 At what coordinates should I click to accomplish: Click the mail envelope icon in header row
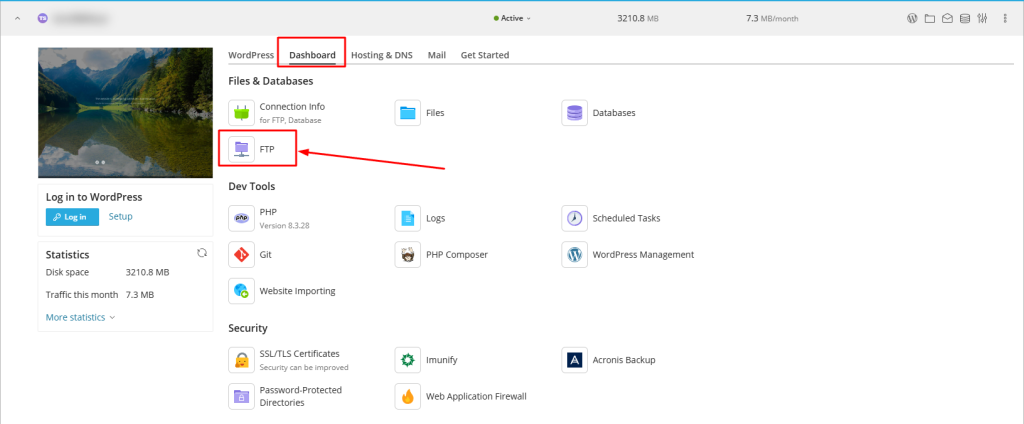(946, 18)
